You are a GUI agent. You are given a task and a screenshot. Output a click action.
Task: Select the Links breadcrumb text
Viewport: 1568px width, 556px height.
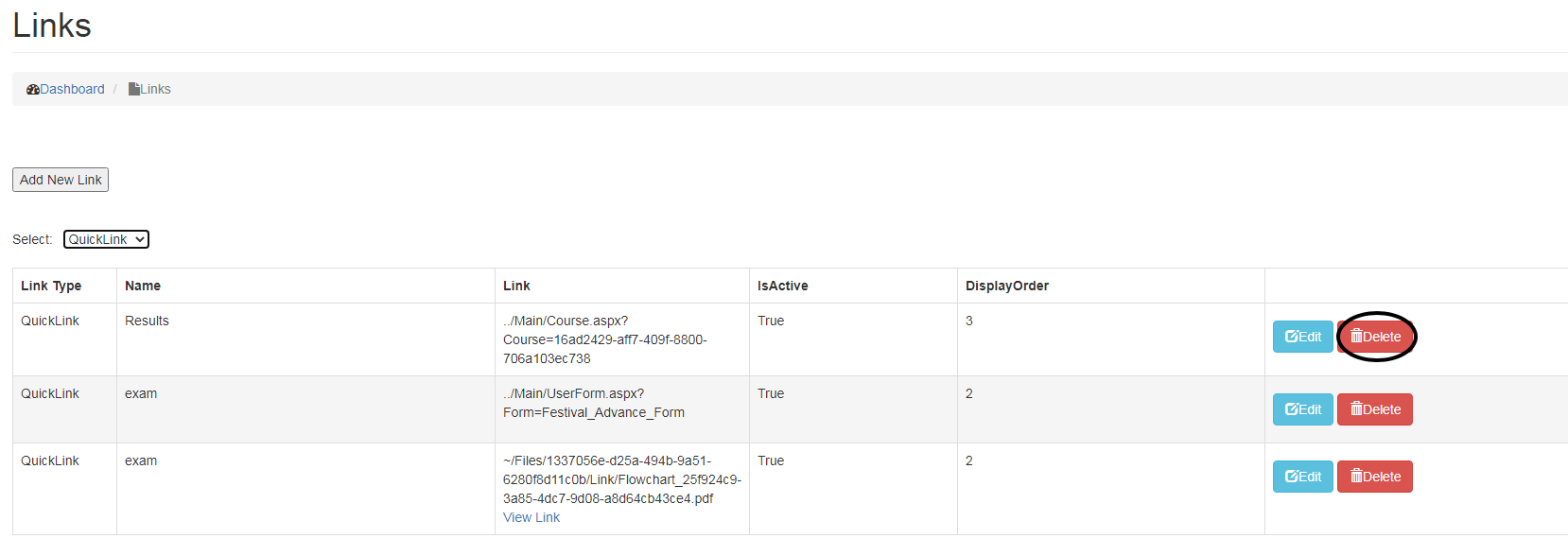coord(156,90)
